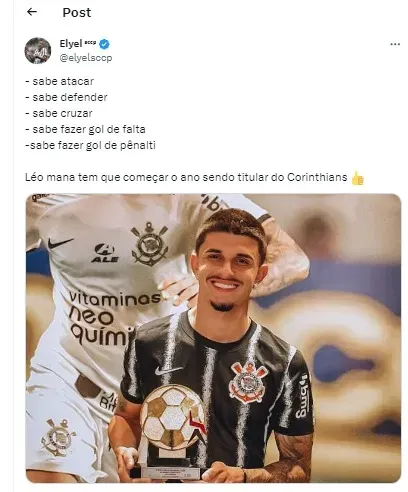Click the 'vitaminas neo química' sponsor text
Screen dimensions: 408x492
pyautogui.click(x=113, y=317)
